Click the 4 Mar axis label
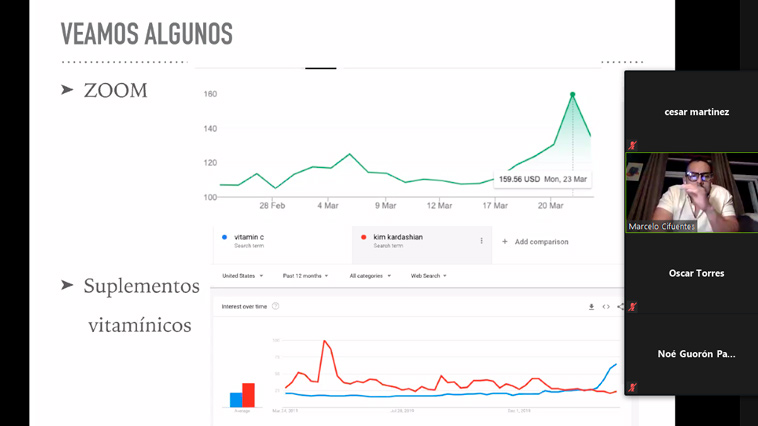Viewport: 758px width, 426px height. pos(328,206)
